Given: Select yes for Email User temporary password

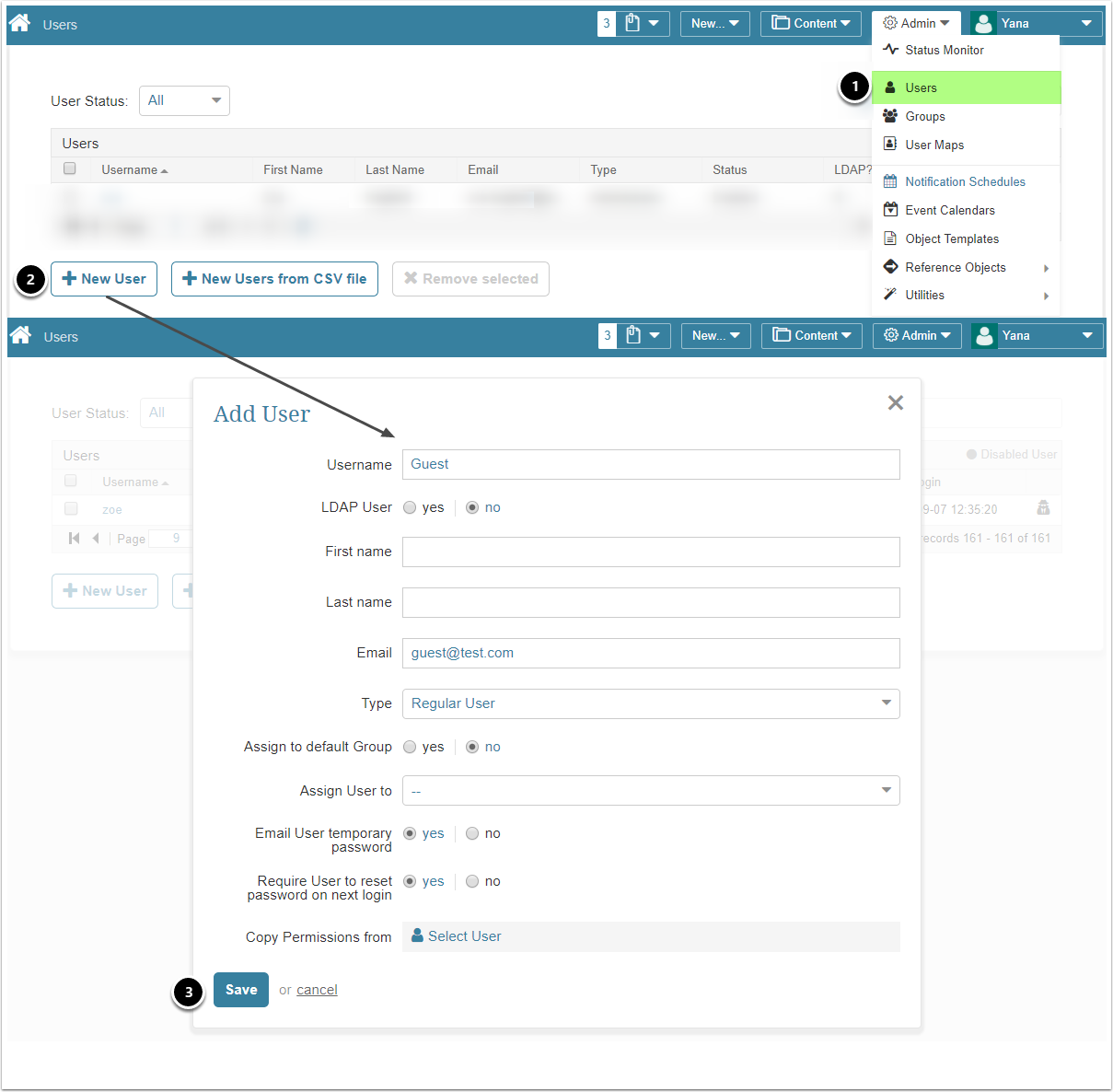Looking at the screenshot, I should [410, 833].
